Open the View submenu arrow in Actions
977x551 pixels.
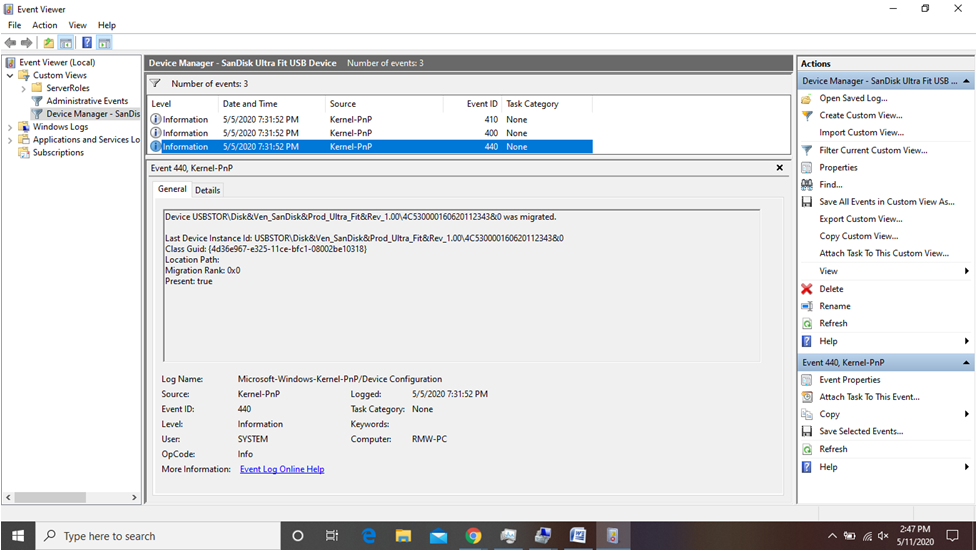coord(966,271)
